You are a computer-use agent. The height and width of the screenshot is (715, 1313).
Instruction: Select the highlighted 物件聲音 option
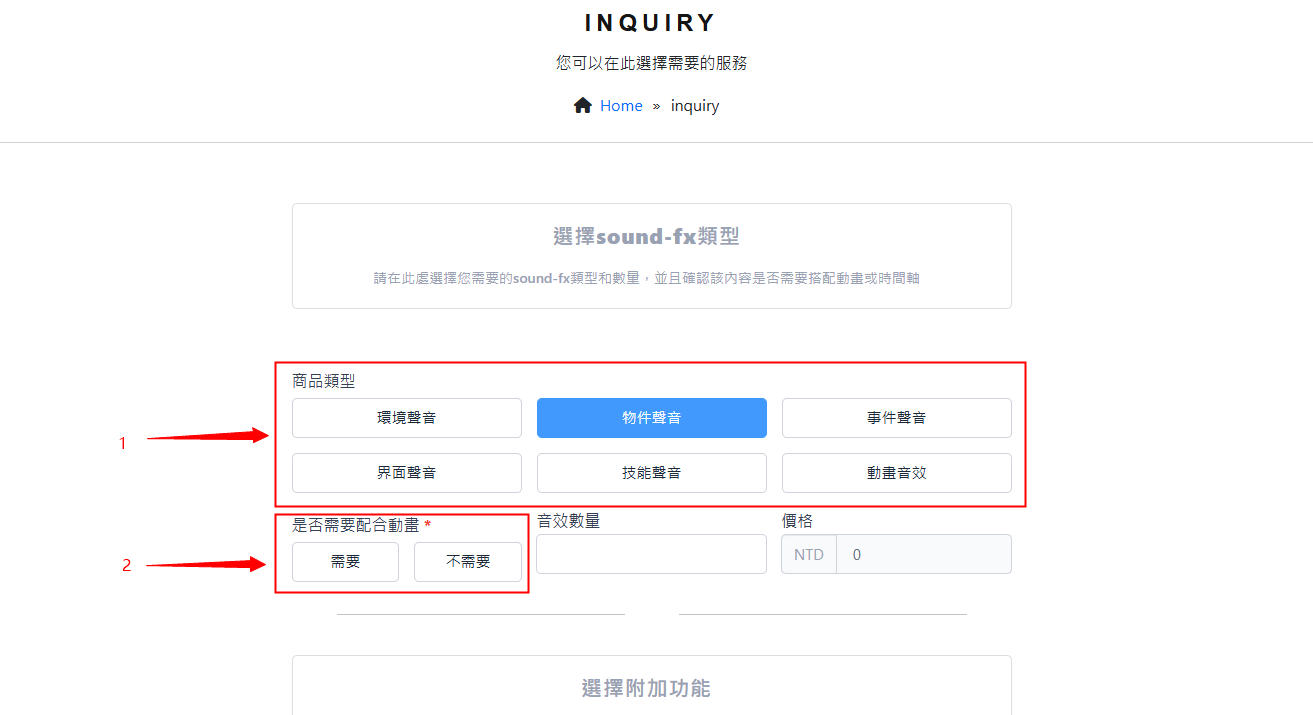(651, 418)
